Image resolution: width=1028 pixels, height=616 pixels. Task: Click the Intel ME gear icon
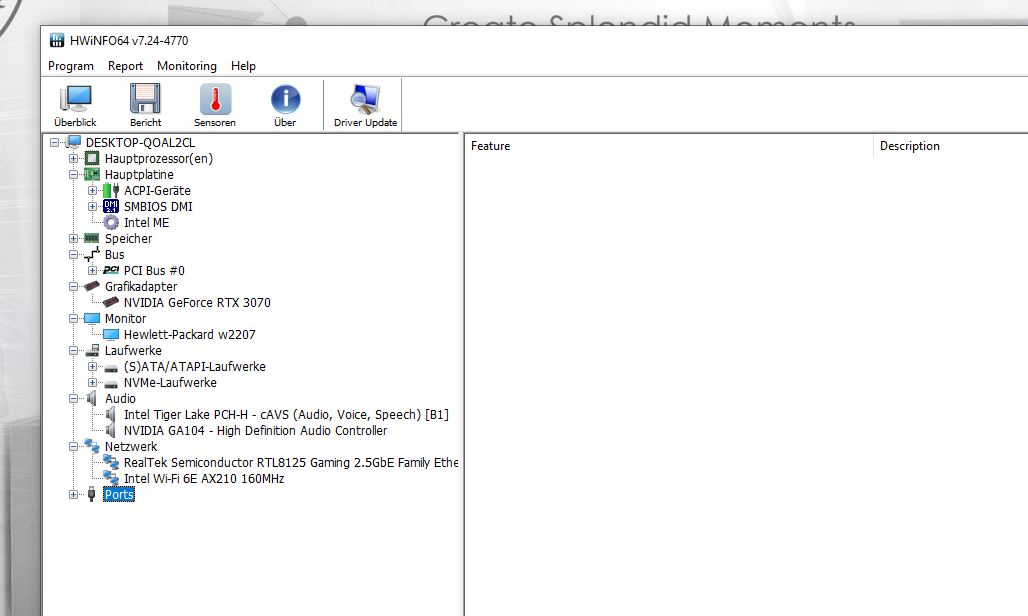[111, 223]
